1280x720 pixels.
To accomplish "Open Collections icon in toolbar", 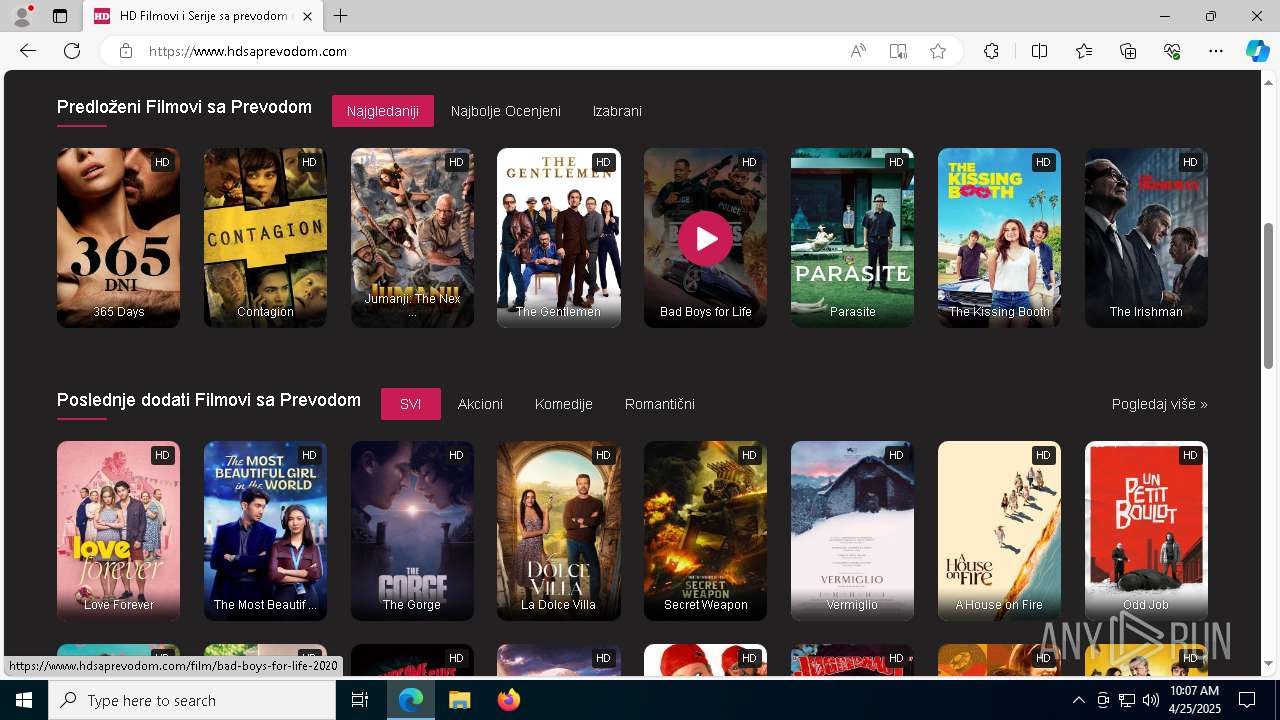I will point(1128,51).
